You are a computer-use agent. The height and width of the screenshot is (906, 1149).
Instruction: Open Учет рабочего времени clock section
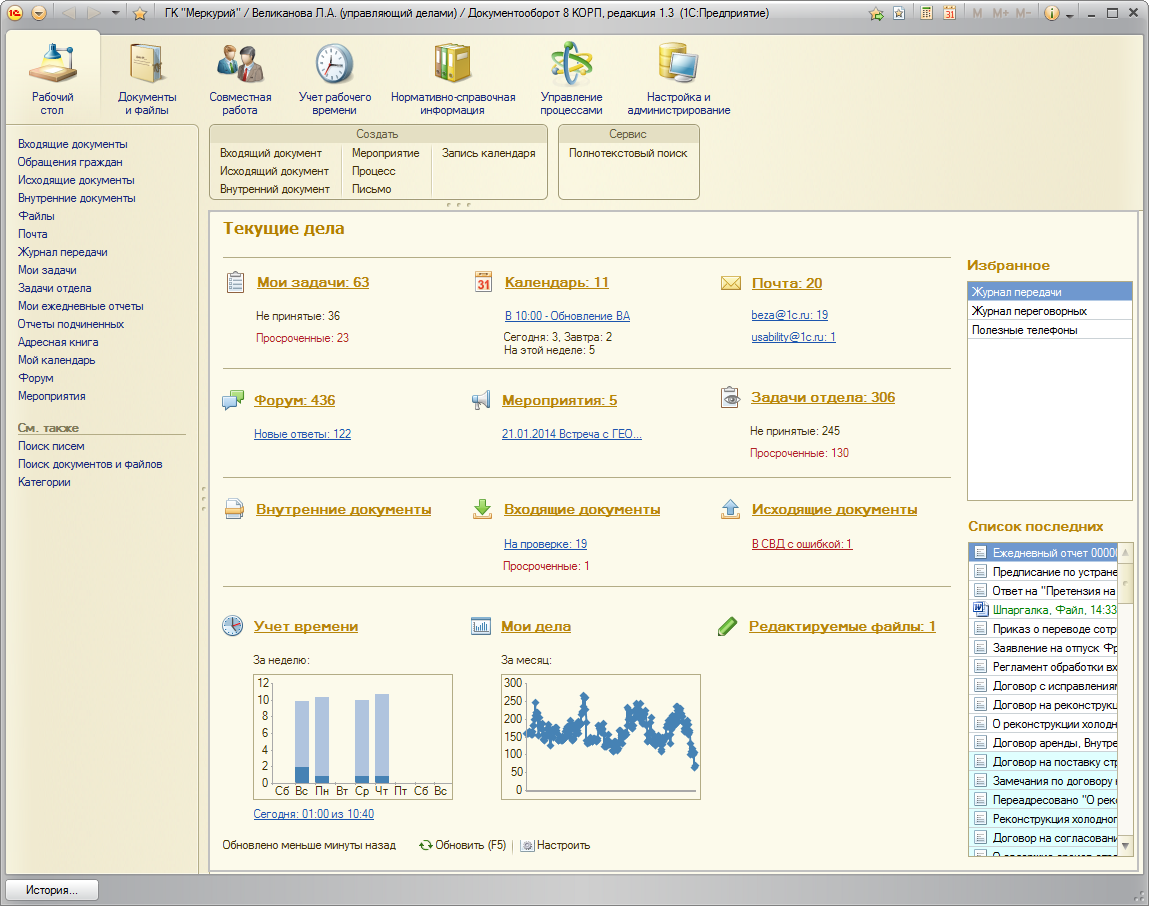click(x=335, y=80)
